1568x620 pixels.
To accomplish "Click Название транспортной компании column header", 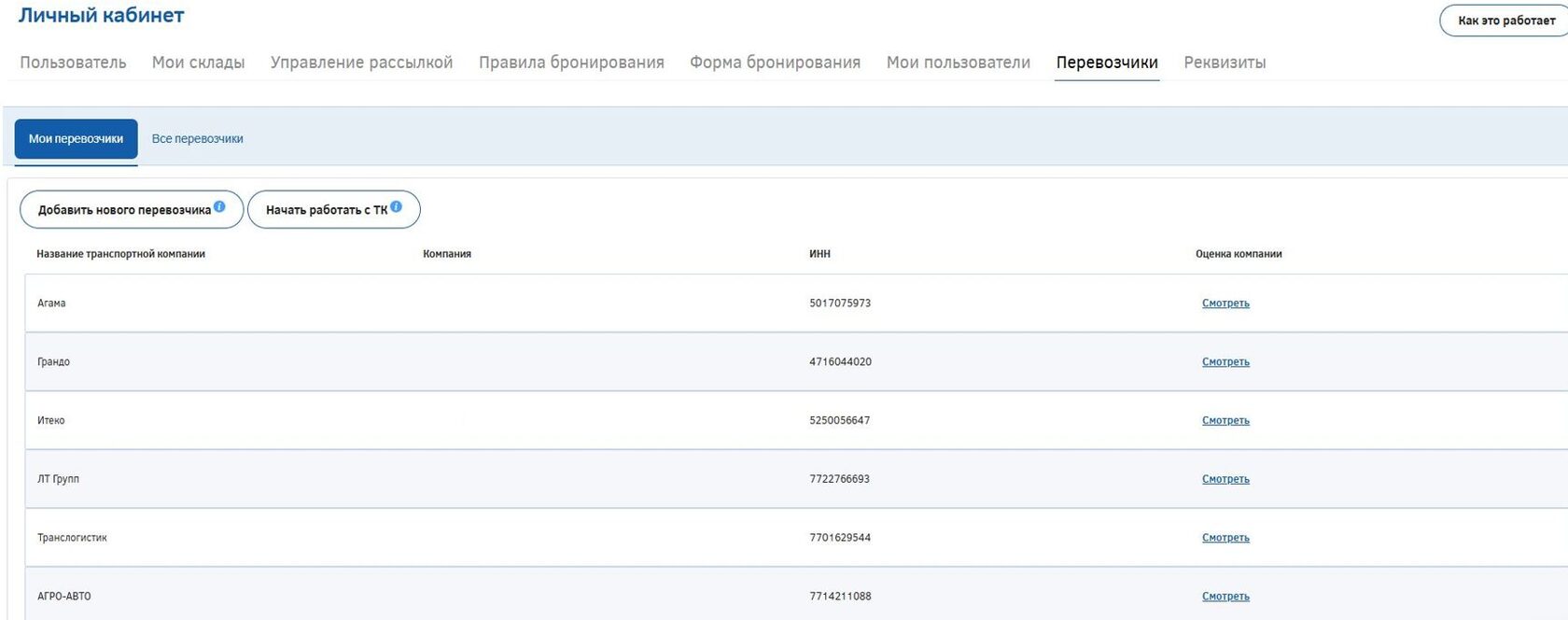I will pyautogui.click(x=120, y=254).
